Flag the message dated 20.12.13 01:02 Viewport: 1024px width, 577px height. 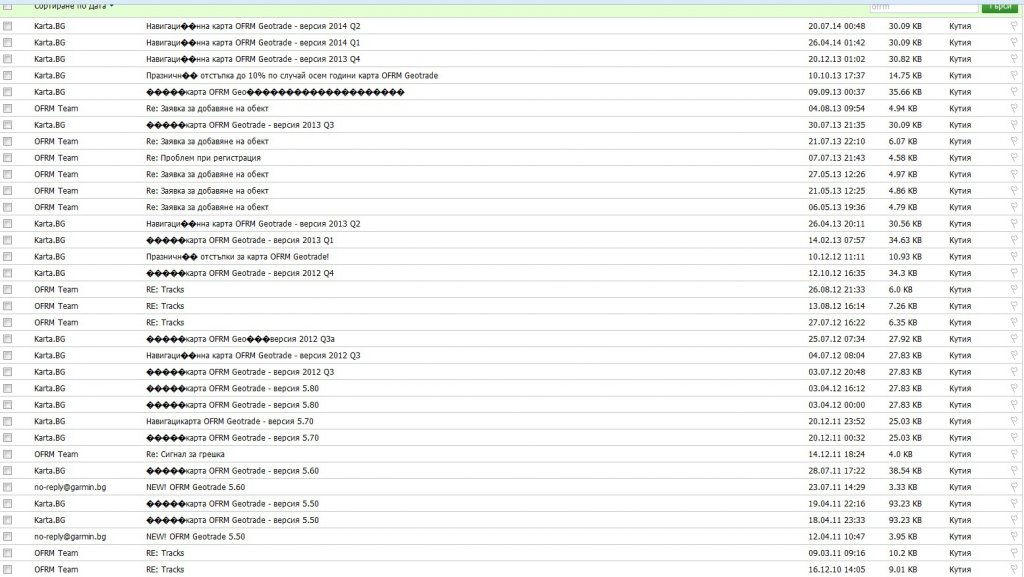coord(1014,59)
